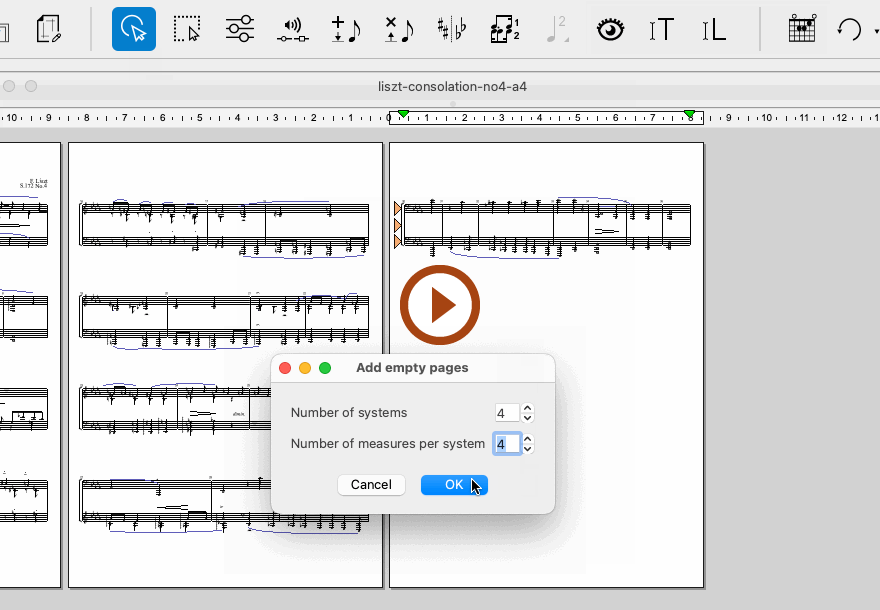Open the volume and sound control
The width and height of the screenshot is (880, 610).
[x=292, y=29]
